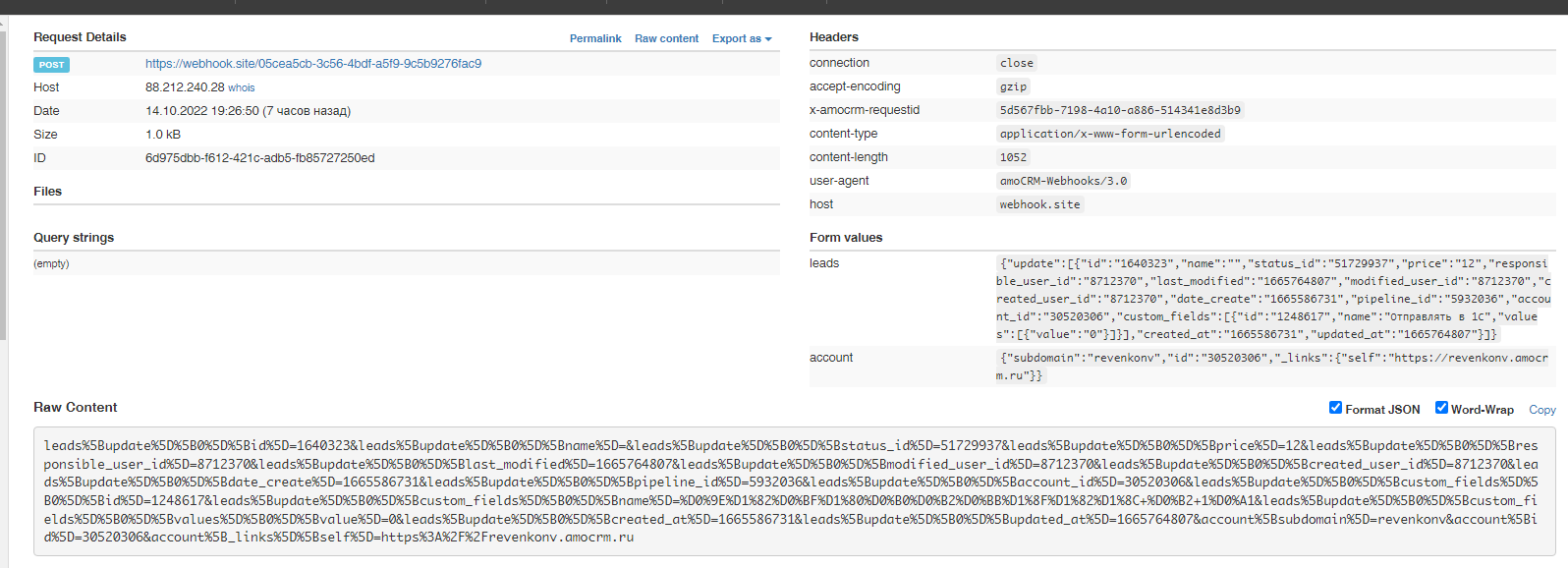Click inside the raw content text box
Image resolution: width=1568 pixels, height=568 pixels.
coord(795,491)
